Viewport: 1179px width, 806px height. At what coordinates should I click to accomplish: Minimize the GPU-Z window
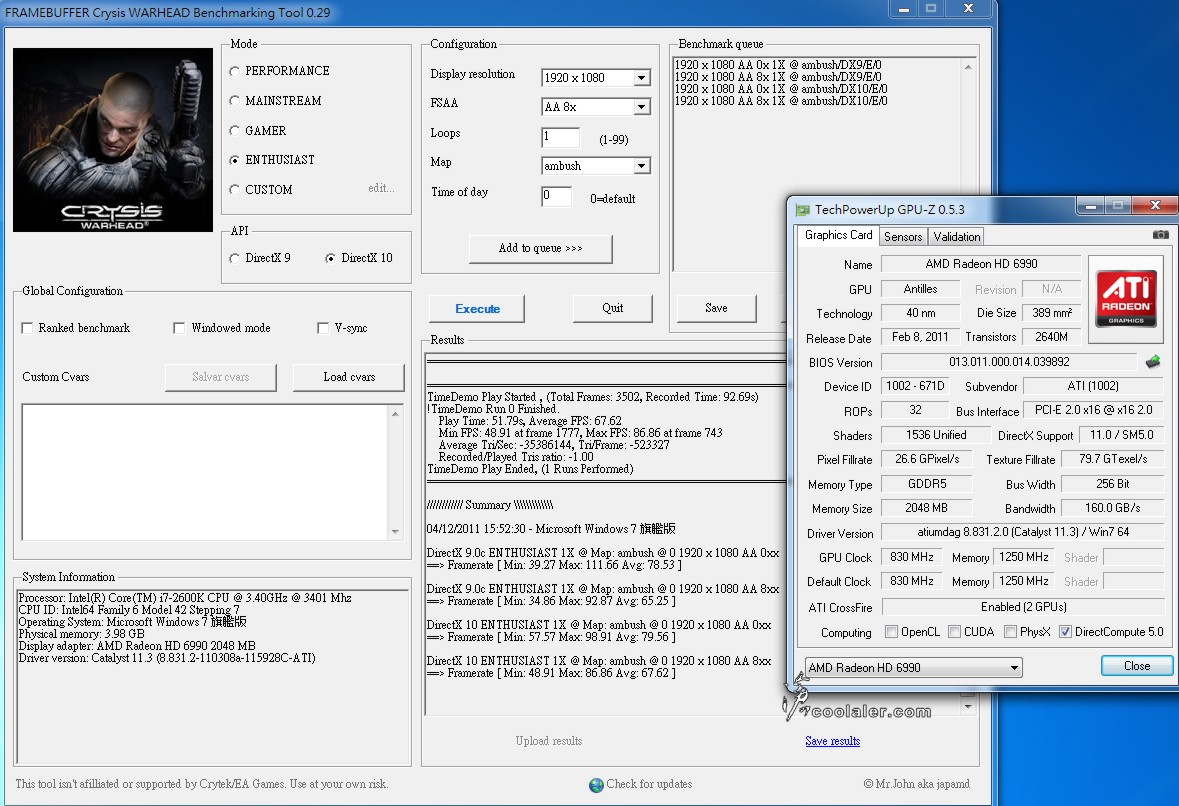click(x=1091, y=206)
